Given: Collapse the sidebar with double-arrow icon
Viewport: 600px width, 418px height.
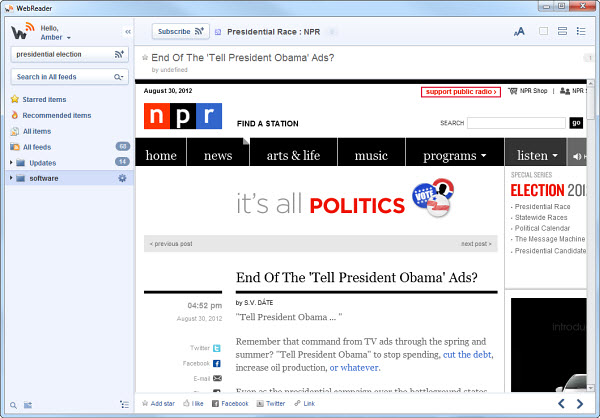Looking at the screenshot, I should pos(128,32).
